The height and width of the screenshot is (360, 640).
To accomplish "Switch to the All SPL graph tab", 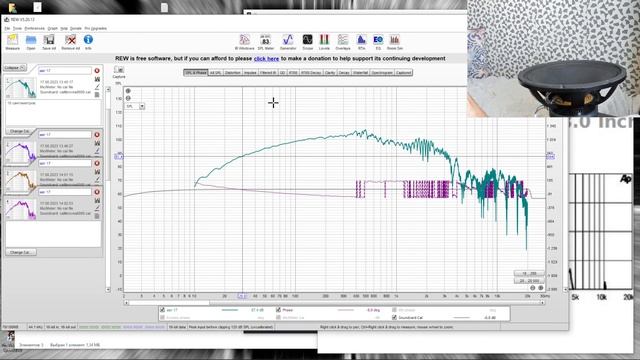I will point(216,73).
